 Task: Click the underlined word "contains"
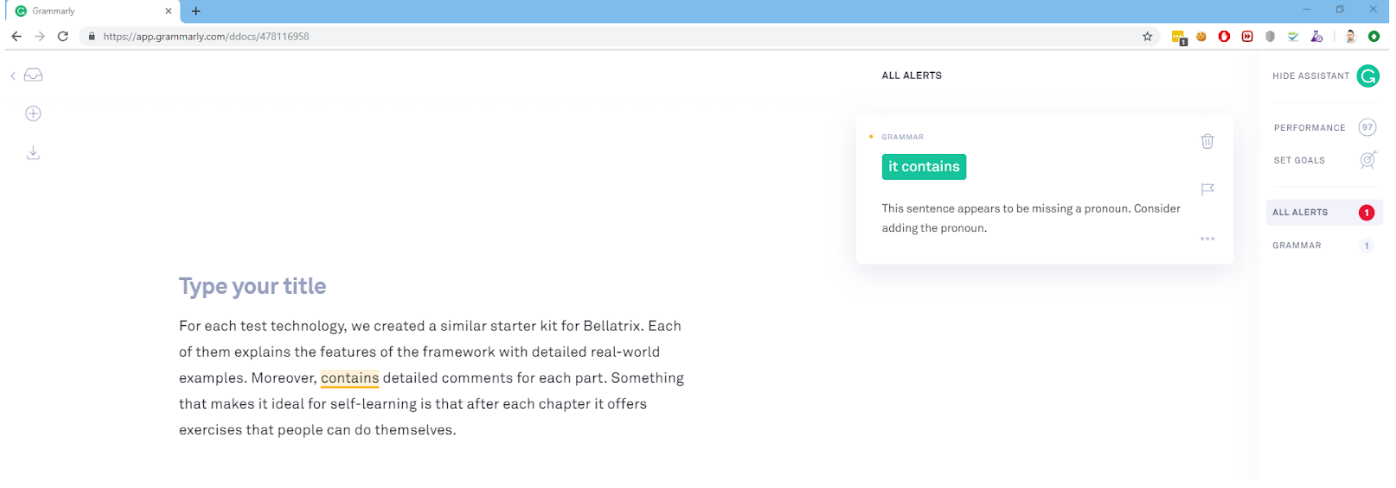point(350,378)
